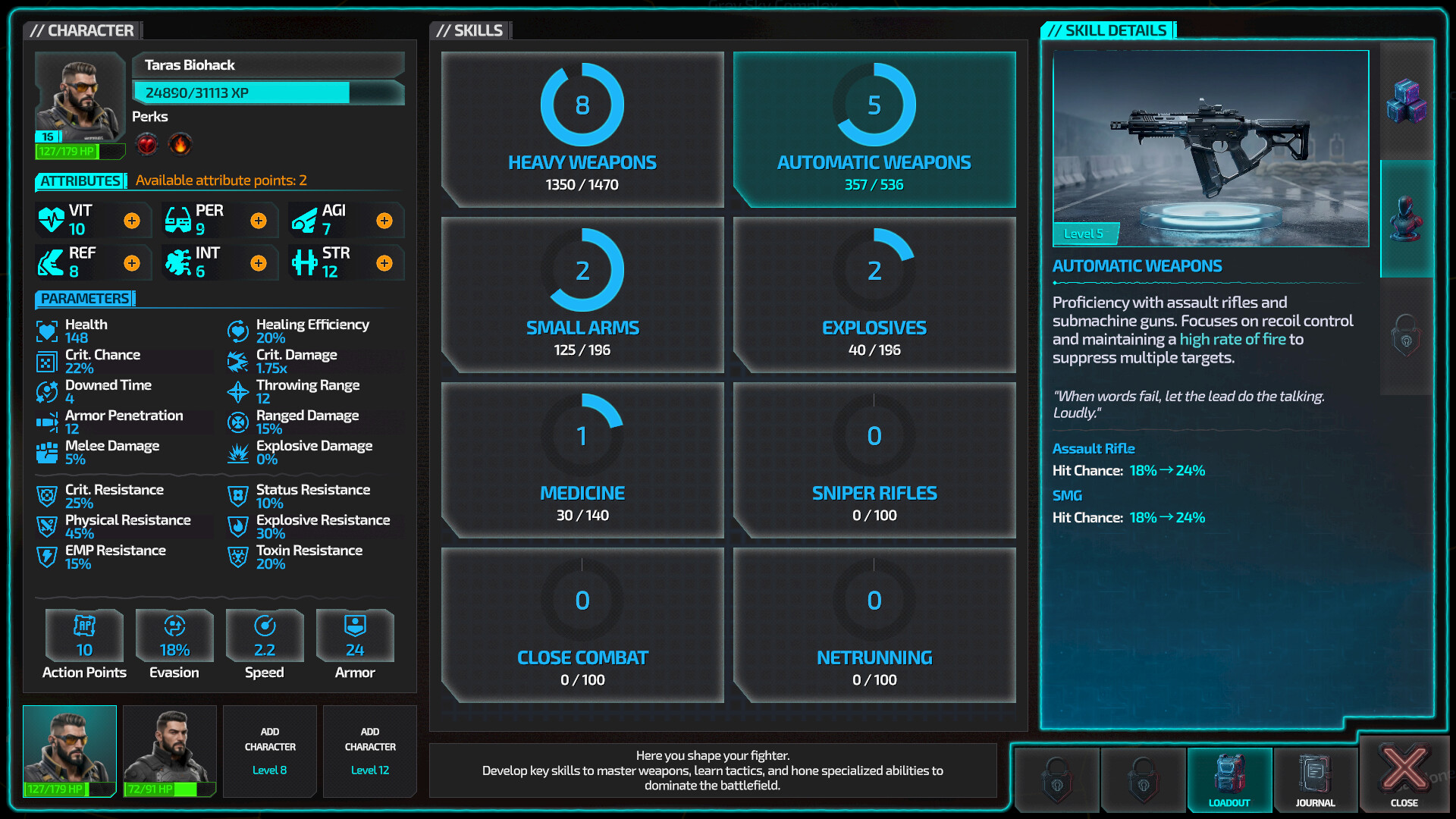Click the Explosive Damage icon

tap(238, 453)
